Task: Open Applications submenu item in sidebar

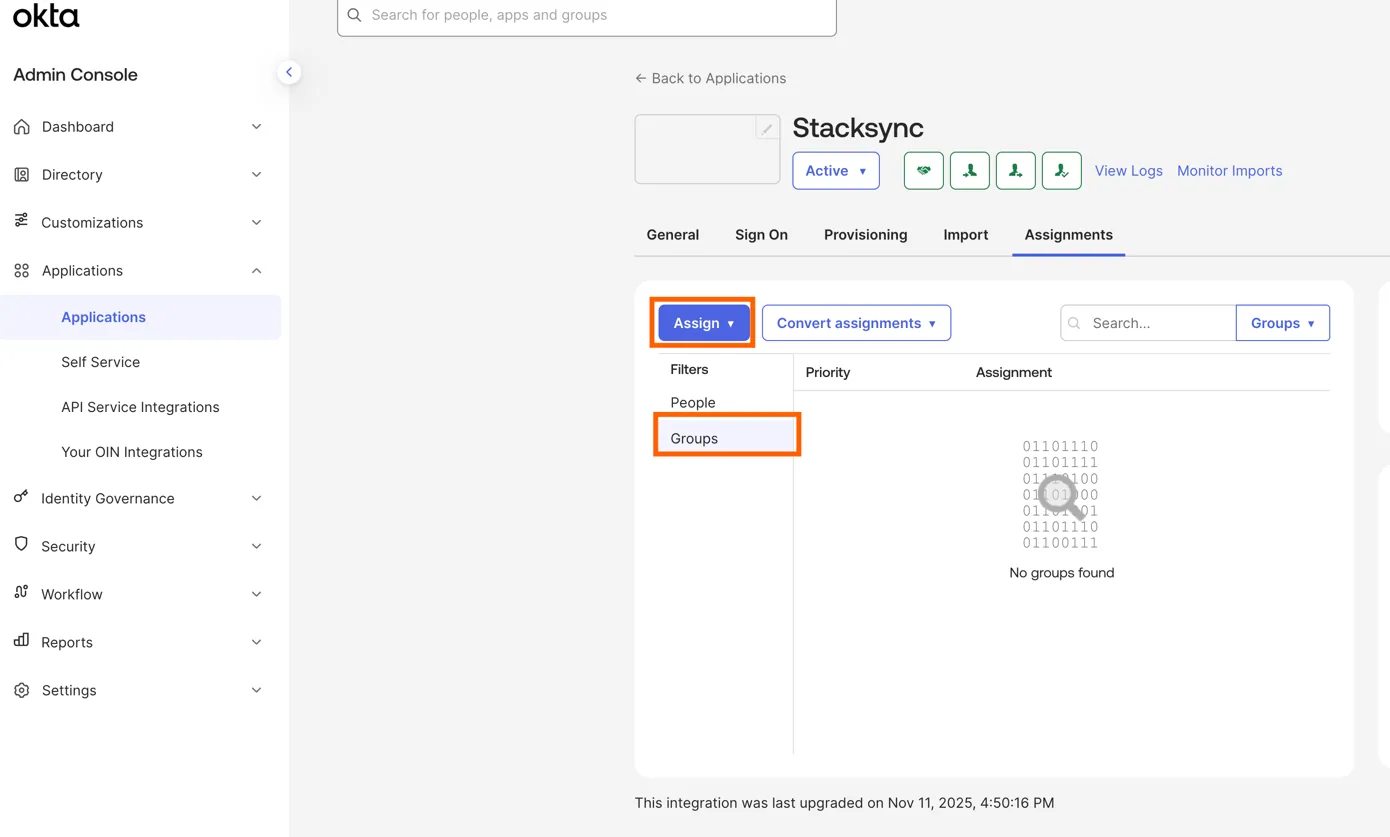Action: click(x=141, y=317)
